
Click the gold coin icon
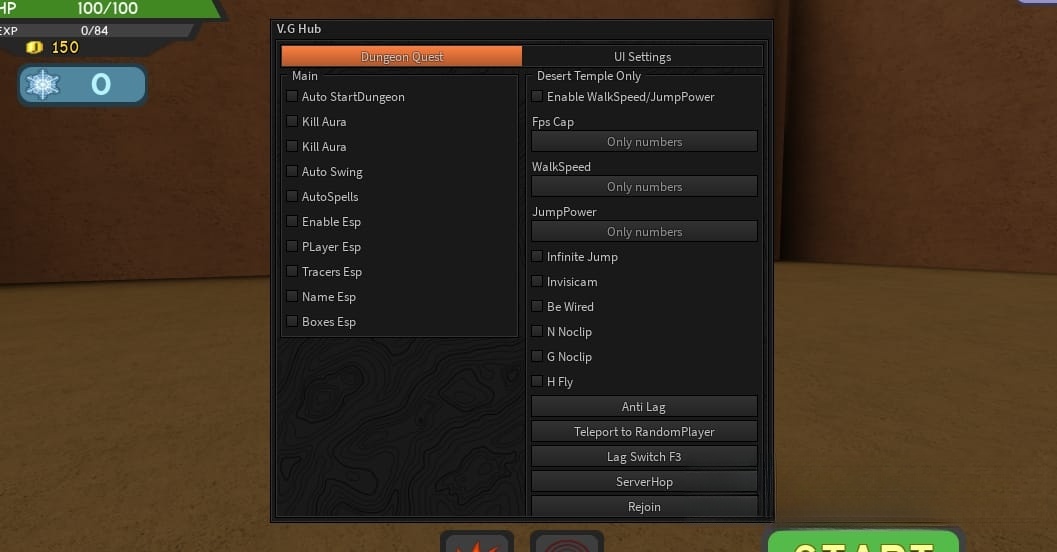click(34, 47)
